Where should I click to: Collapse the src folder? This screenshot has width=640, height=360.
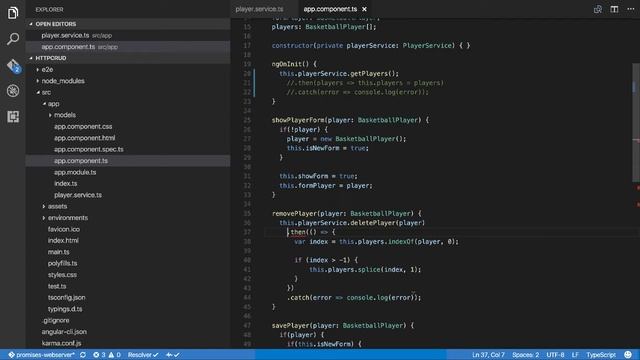click(128, 92)
